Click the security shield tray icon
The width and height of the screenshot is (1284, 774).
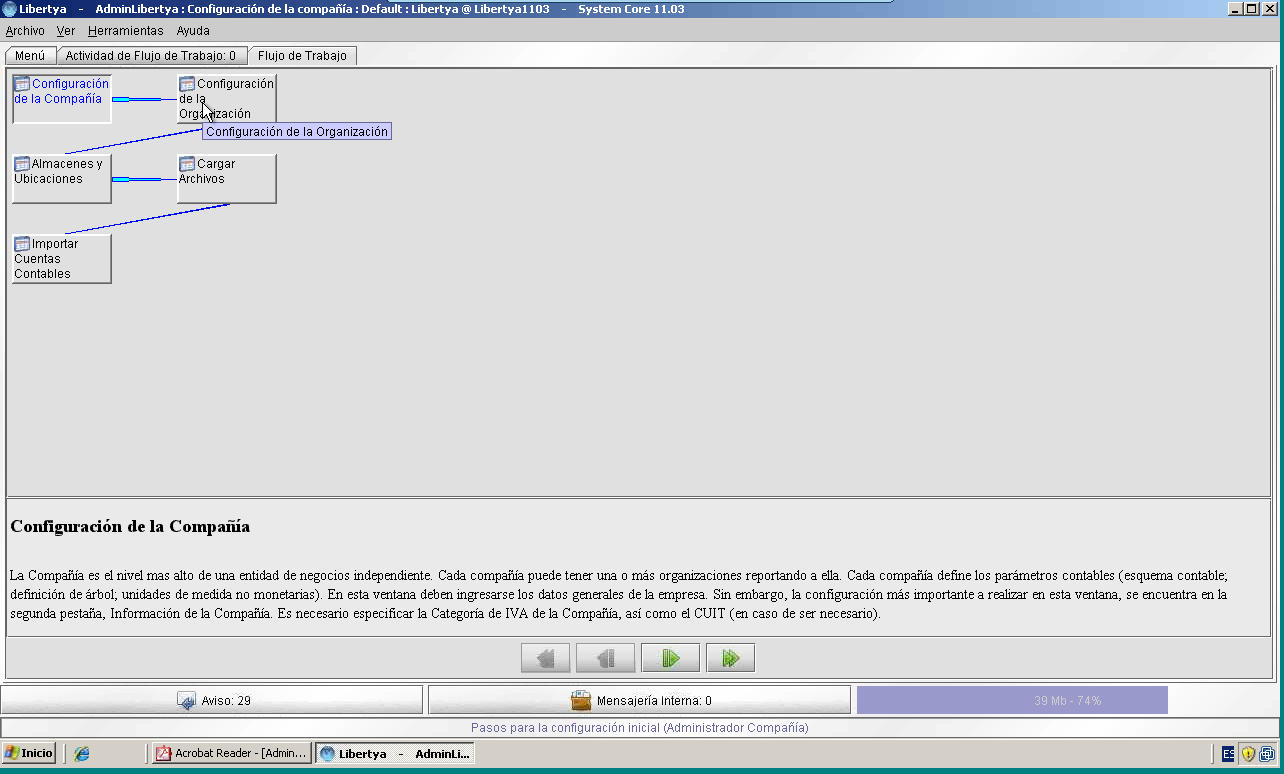click(x=1248, y=754)
